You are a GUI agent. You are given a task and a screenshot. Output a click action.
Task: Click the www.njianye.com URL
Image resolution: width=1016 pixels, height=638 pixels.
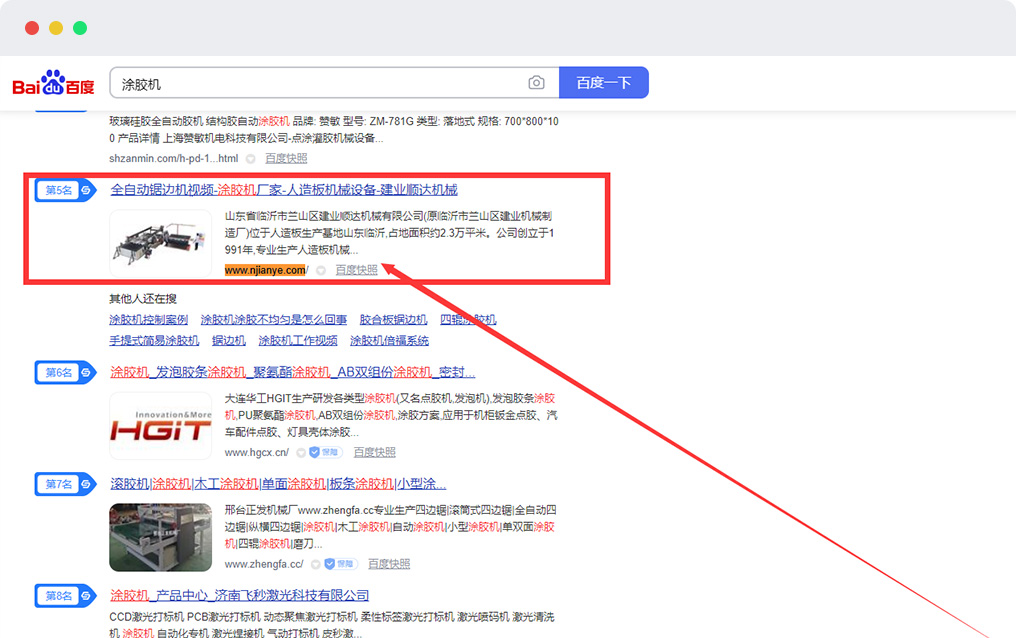[x=266, y=270]
